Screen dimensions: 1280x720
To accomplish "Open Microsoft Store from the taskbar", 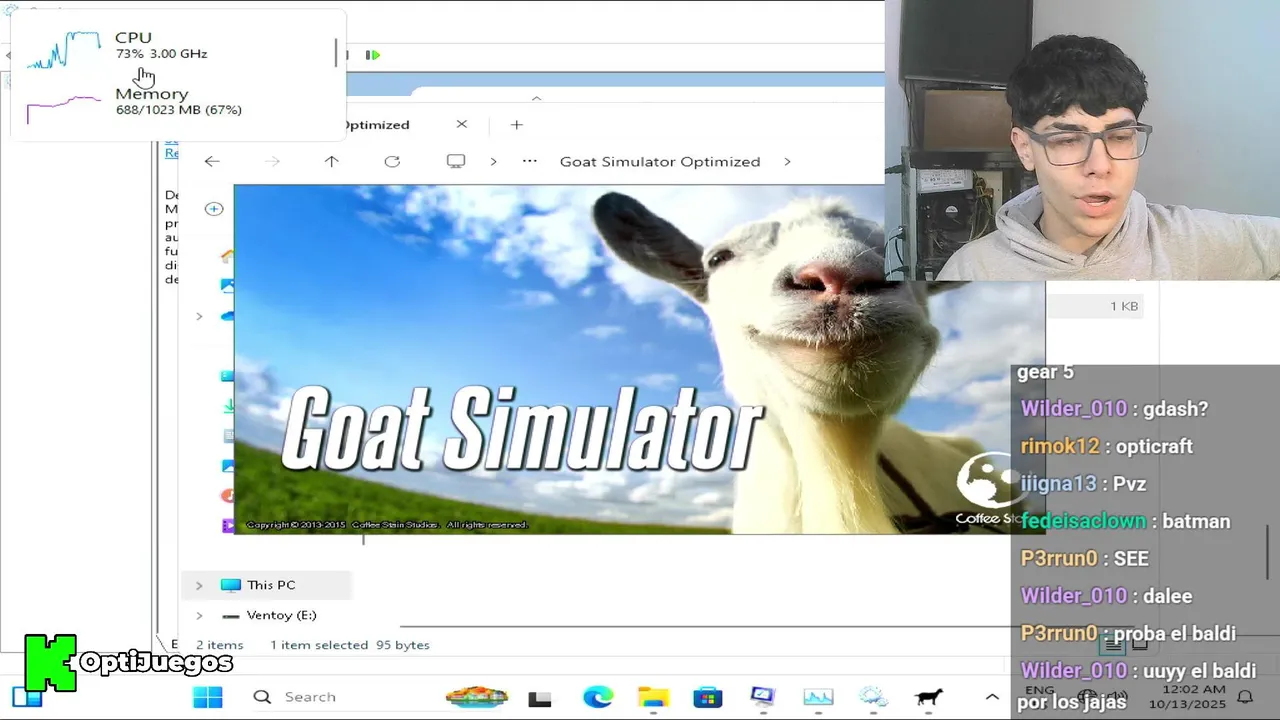I will click(708, 697).
